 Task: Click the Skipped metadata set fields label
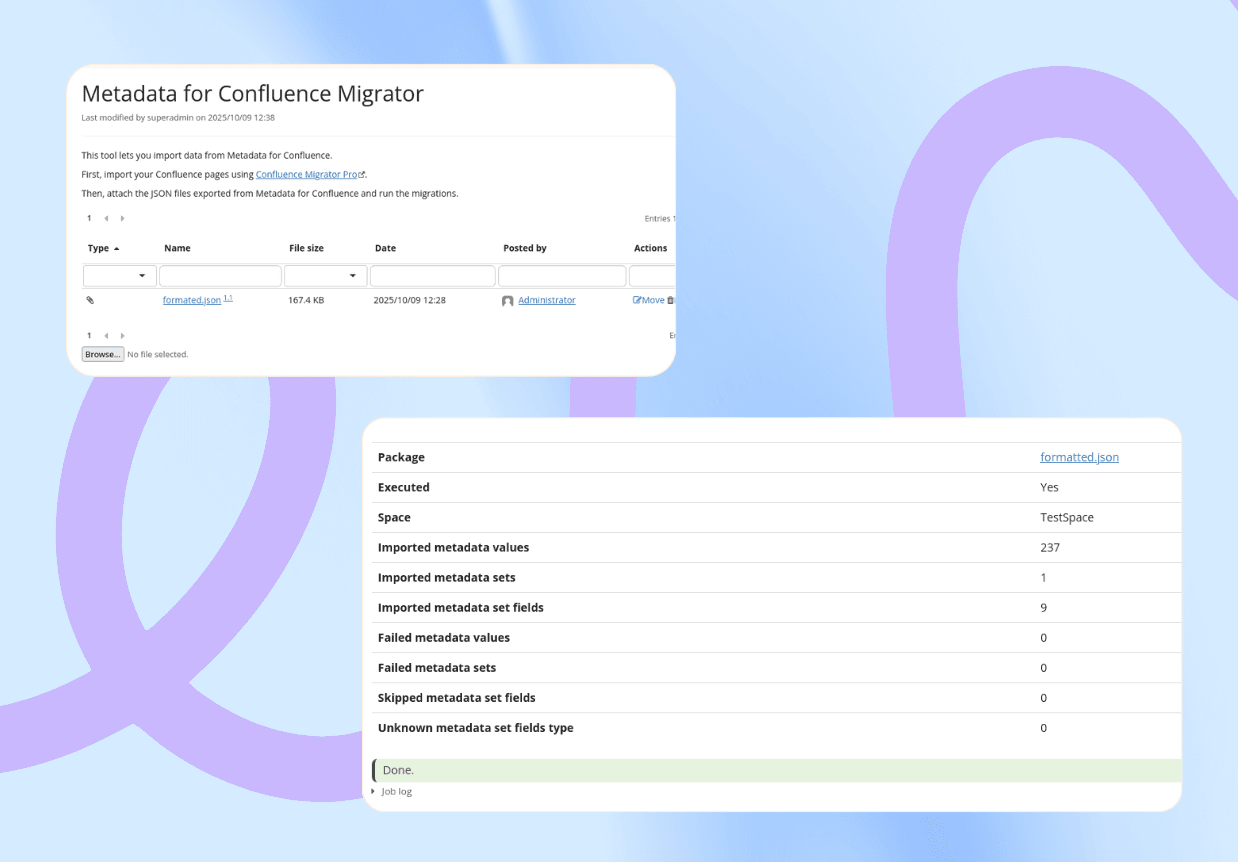click(457, 697)
